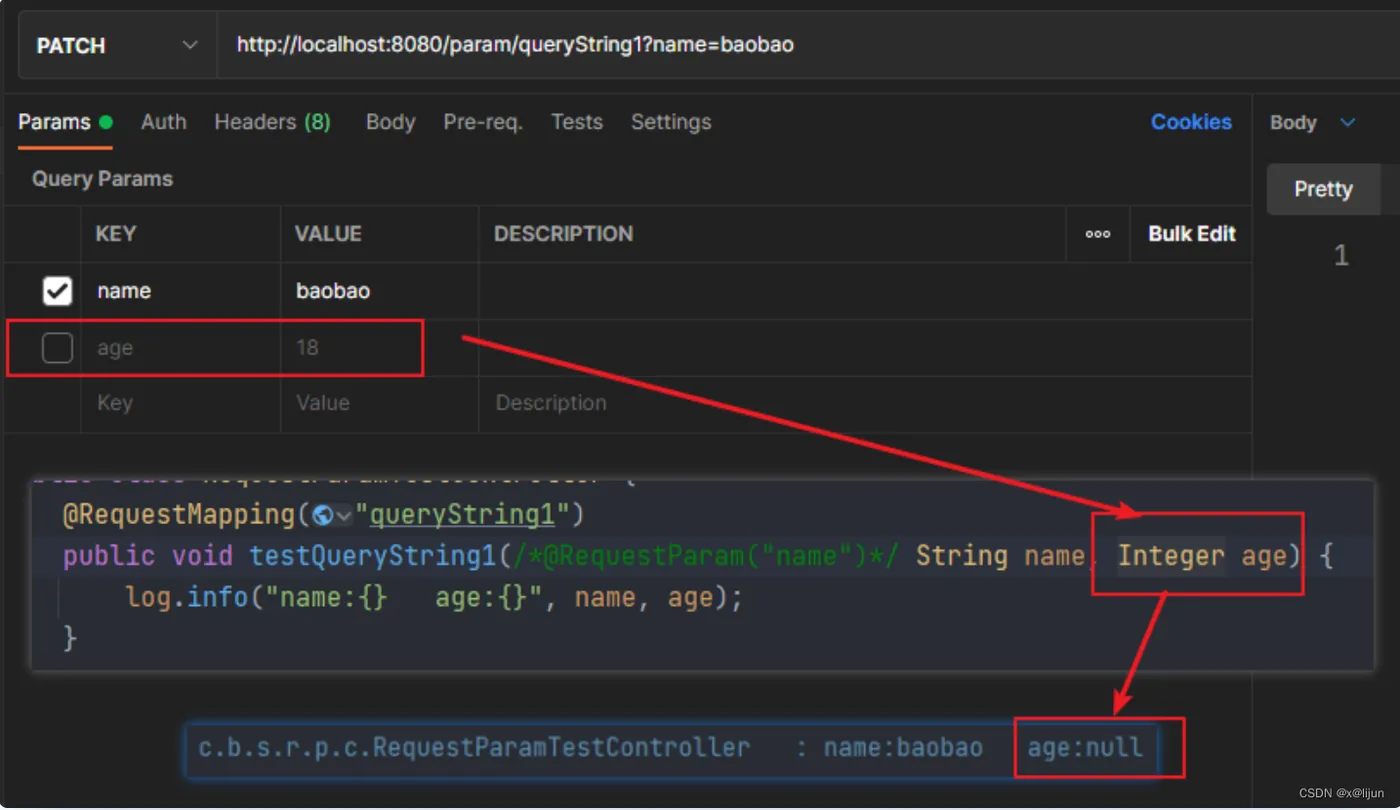1400x810 pixels.
Task: Click the RequestParamTestController log text
Action: (474, 748)
